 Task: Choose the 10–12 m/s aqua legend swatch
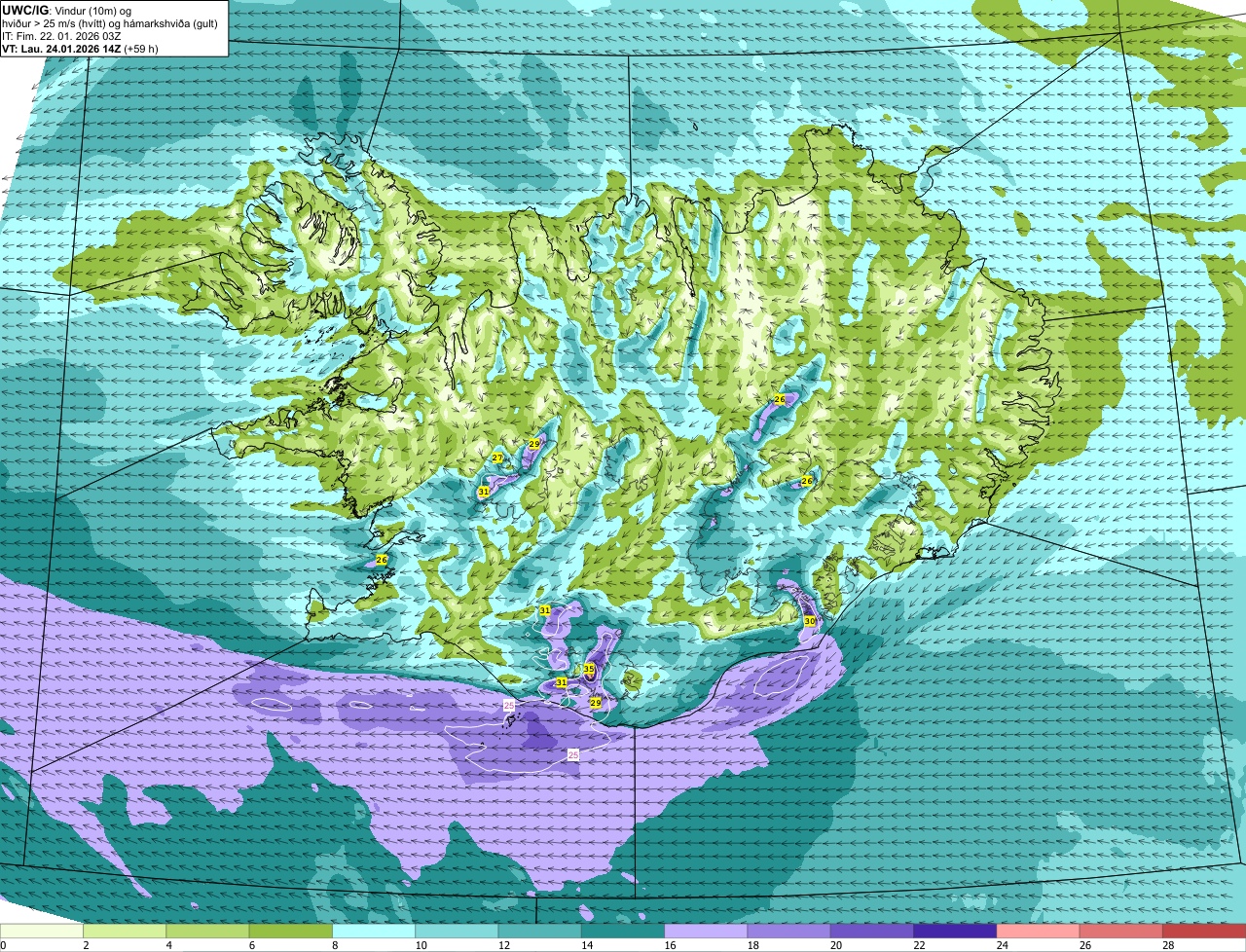coord(457,931)
